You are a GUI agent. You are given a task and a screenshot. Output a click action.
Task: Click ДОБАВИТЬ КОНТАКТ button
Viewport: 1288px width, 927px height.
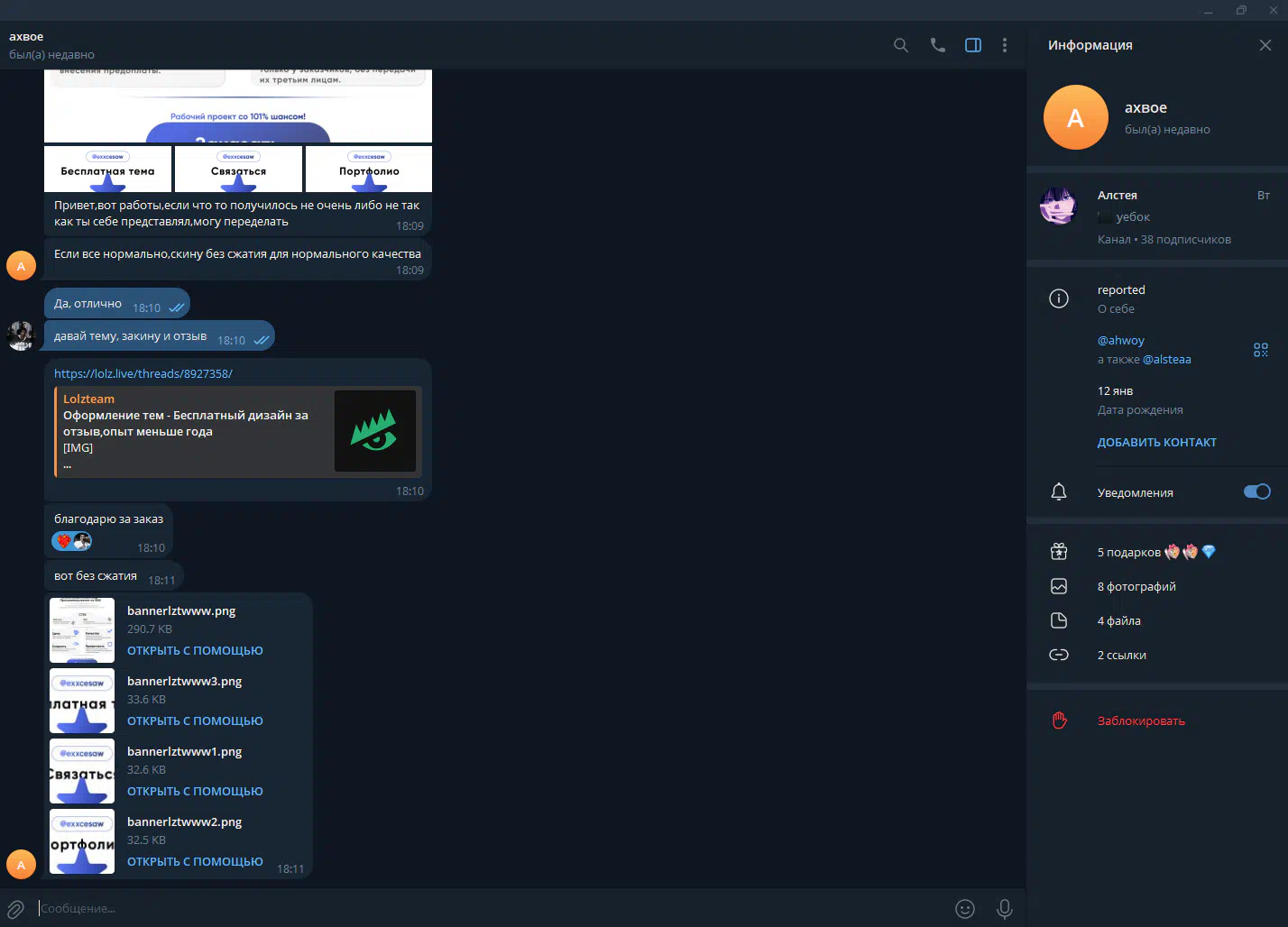pos(1157,442)
